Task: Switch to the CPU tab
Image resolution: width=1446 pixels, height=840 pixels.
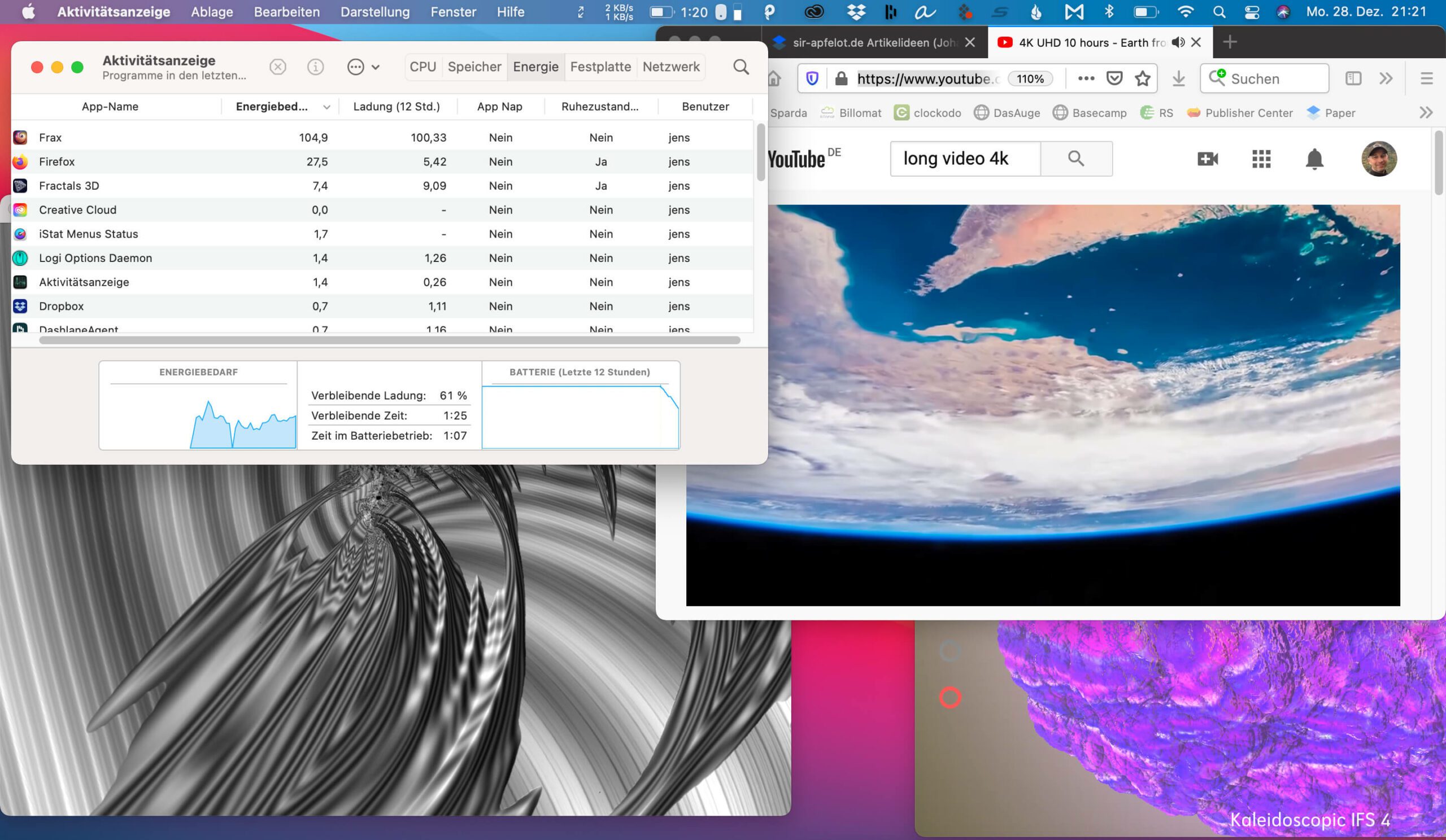Action: tap(423, 67)
